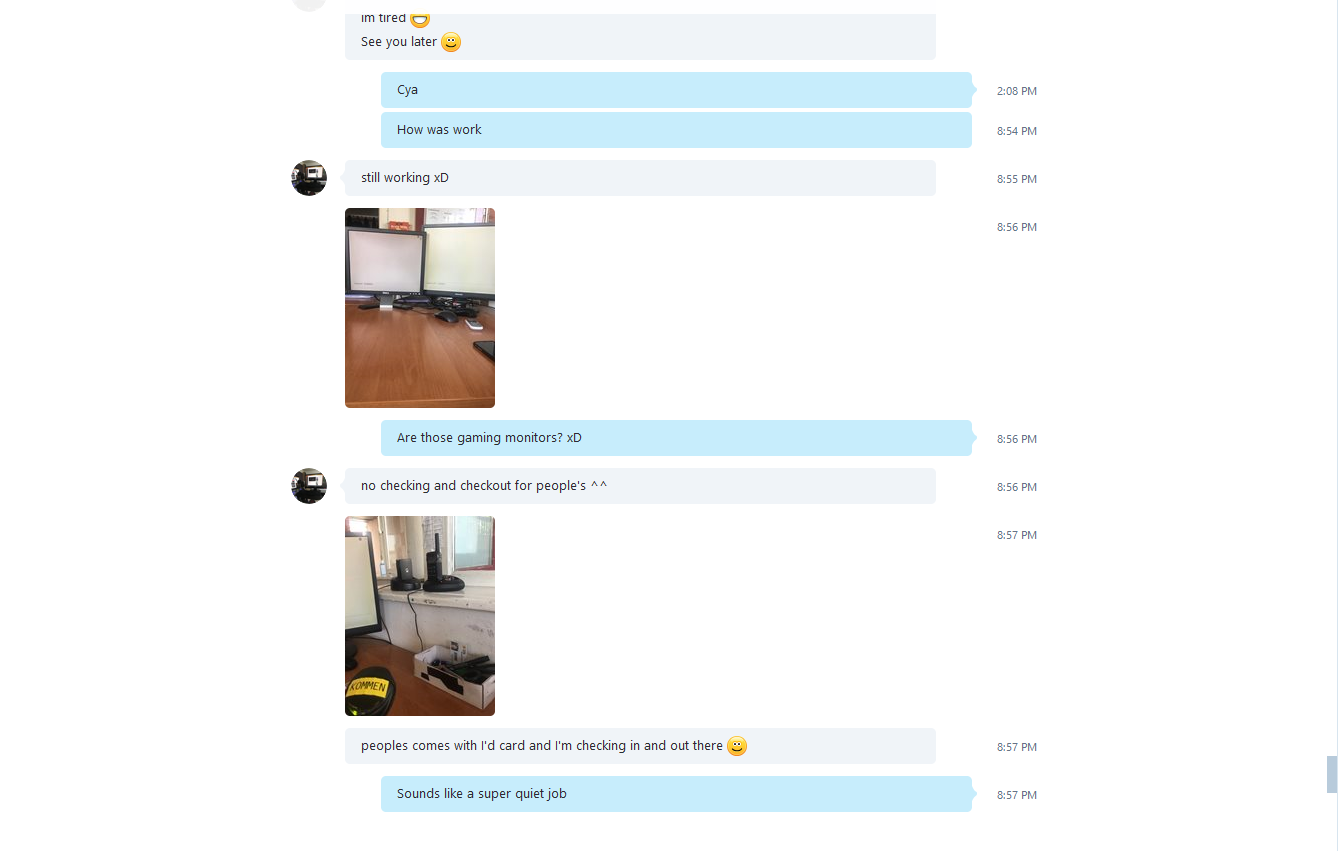Viewport: 1343px width, 851px height.
Task: Select the 'peoples comes with I'd card' message
Action: 640,746
